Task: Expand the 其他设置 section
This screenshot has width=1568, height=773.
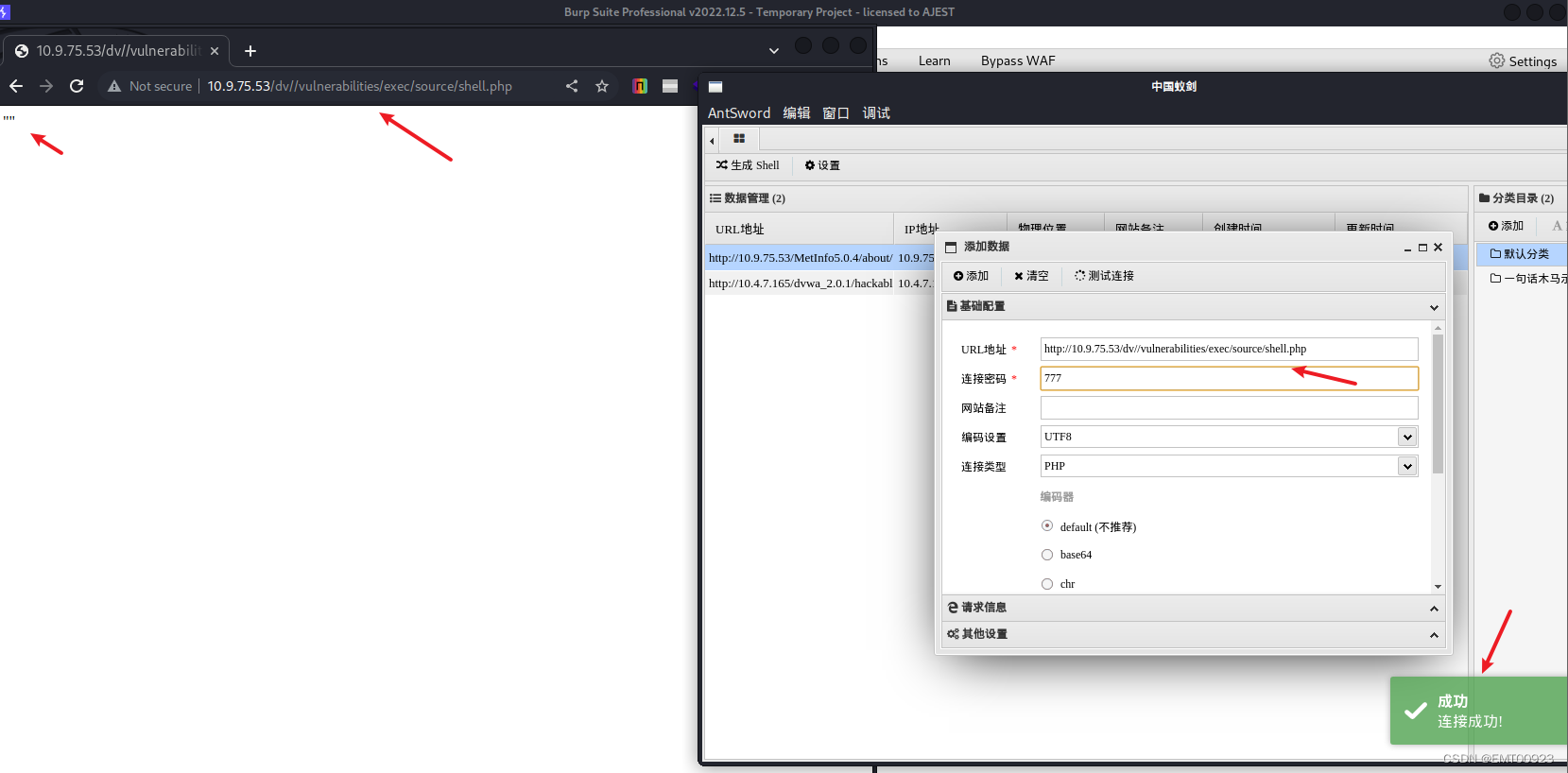Action: pyautogui.click(x=1194, y=634)
